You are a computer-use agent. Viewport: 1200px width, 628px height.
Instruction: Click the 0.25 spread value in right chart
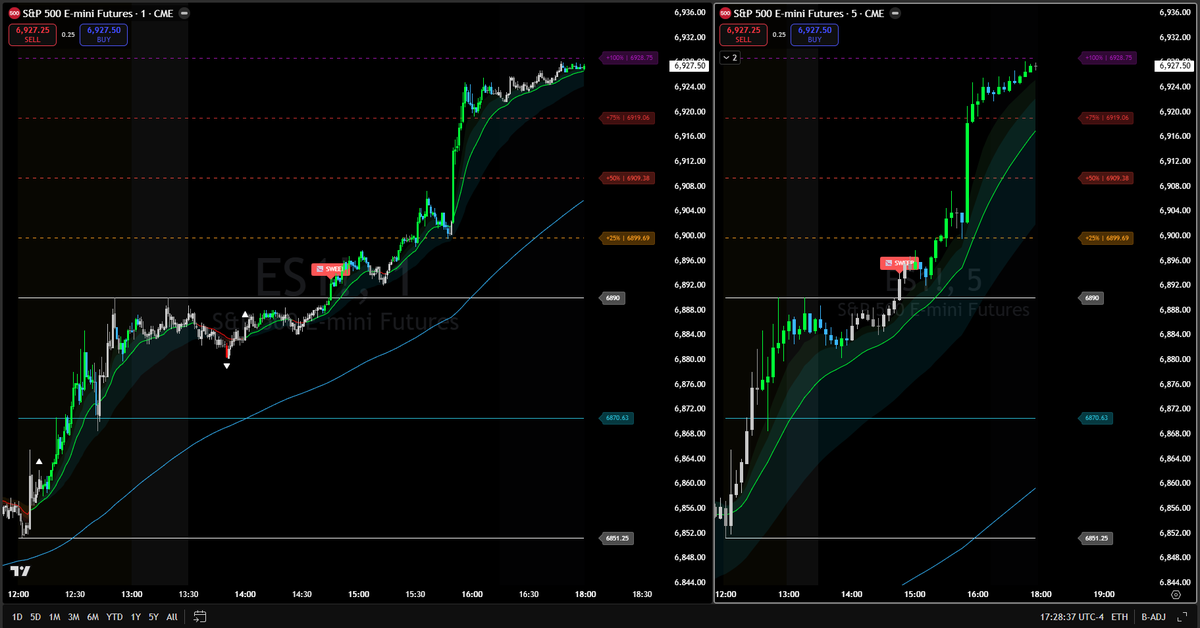coord(779,35)
